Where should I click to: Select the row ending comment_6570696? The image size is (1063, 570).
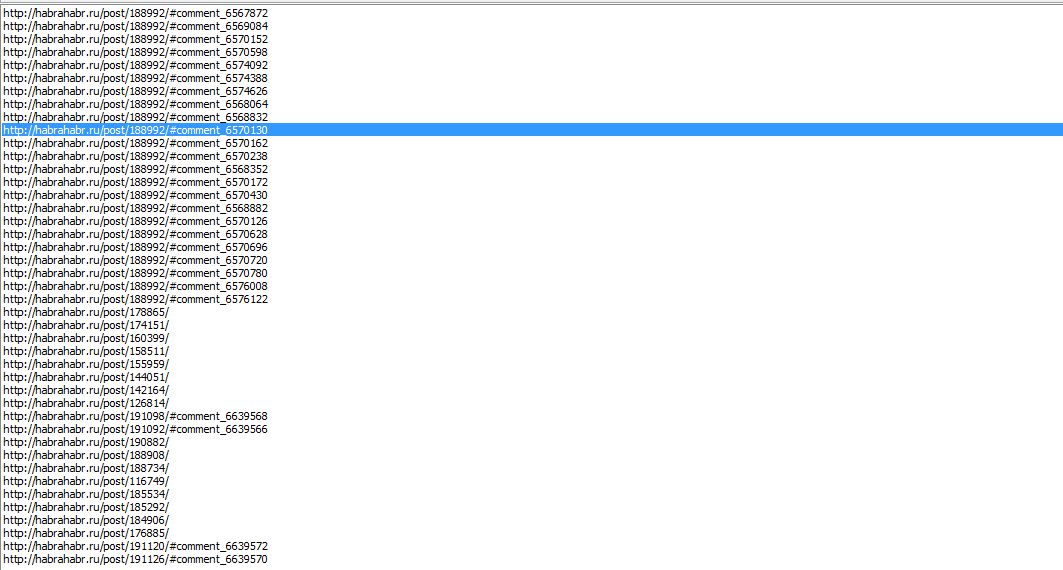click(x=136, y=247)
